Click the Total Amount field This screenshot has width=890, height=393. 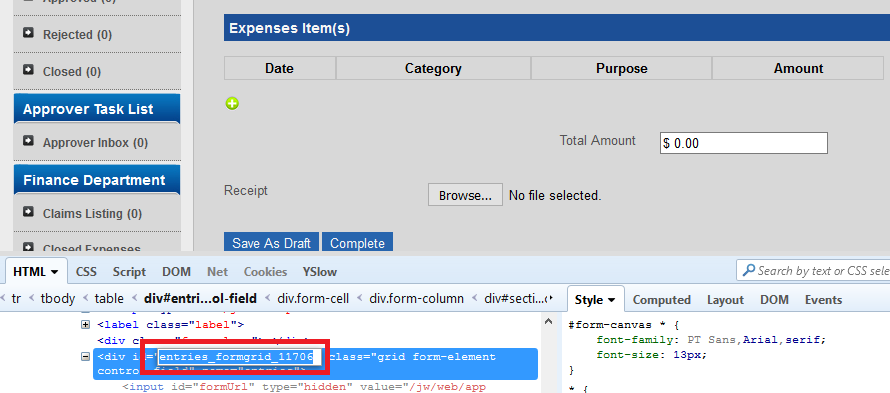pyautogui.click(x=744, y=143)
